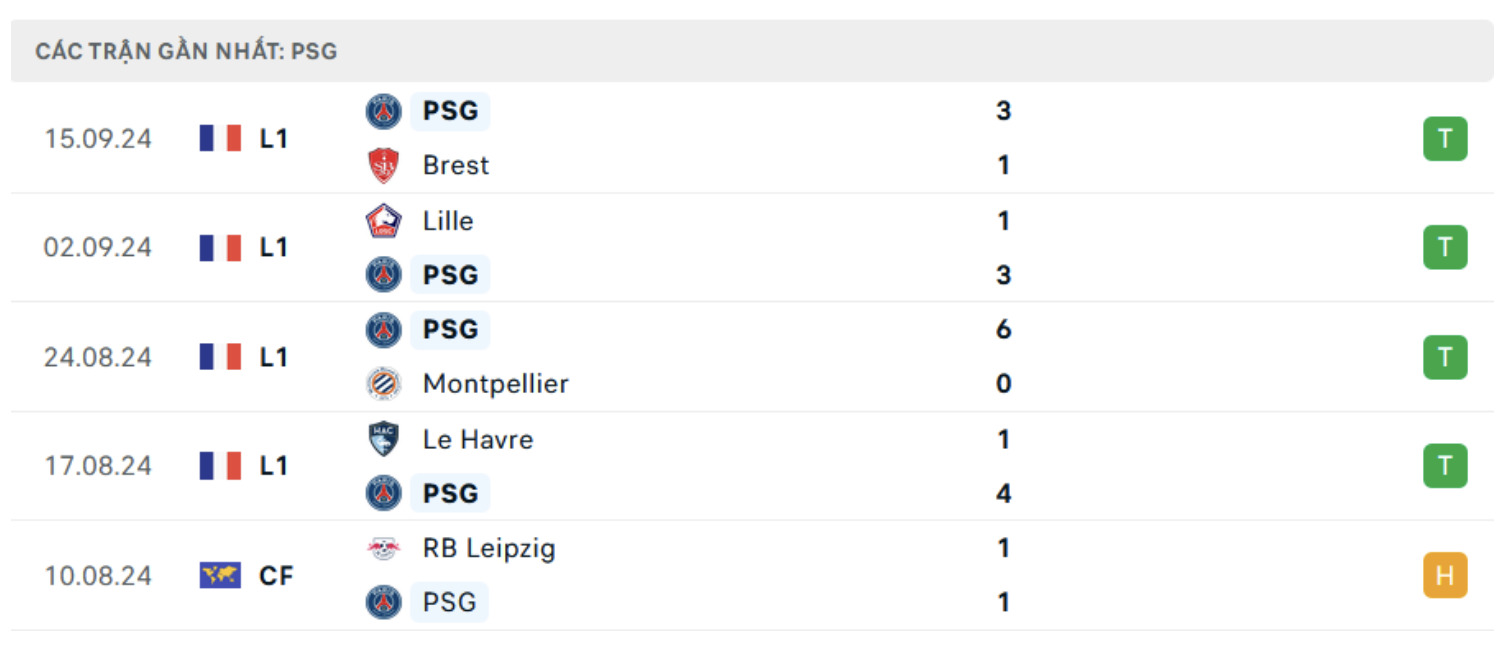Open the RB Leipzig team link

pos(489,548)
